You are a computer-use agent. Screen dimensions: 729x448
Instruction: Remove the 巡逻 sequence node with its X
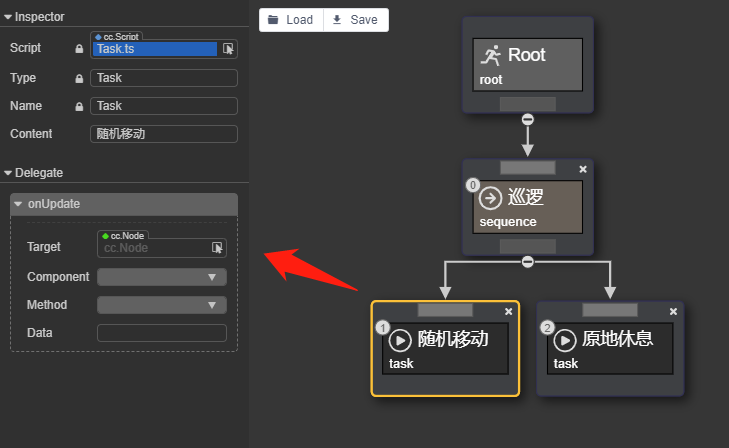tap(583, 169)
